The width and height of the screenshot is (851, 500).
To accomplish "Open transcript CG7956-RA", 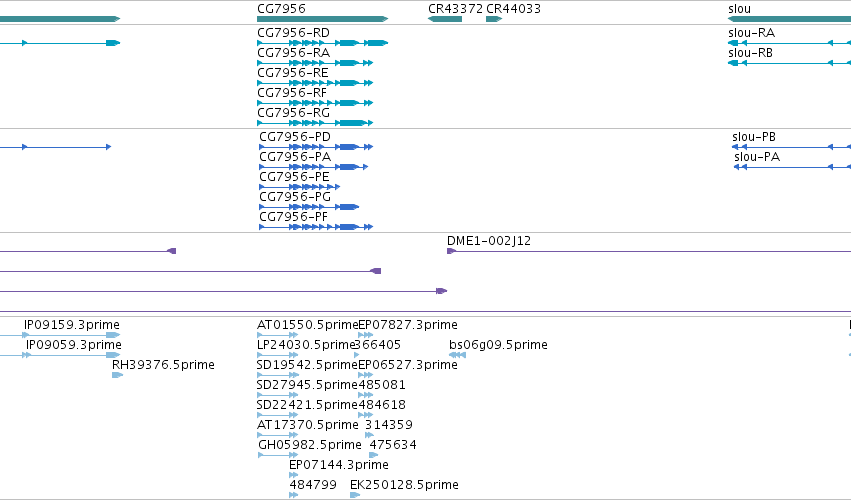I will 294,53.
